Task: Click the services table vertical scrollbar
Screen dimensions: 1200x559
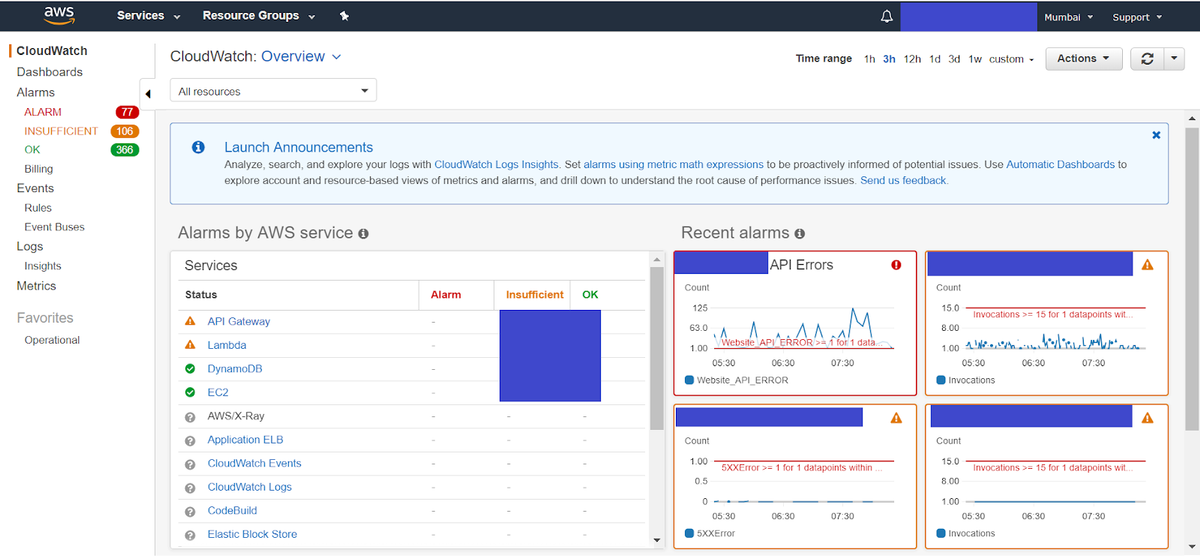Action: tap(656, 350)
